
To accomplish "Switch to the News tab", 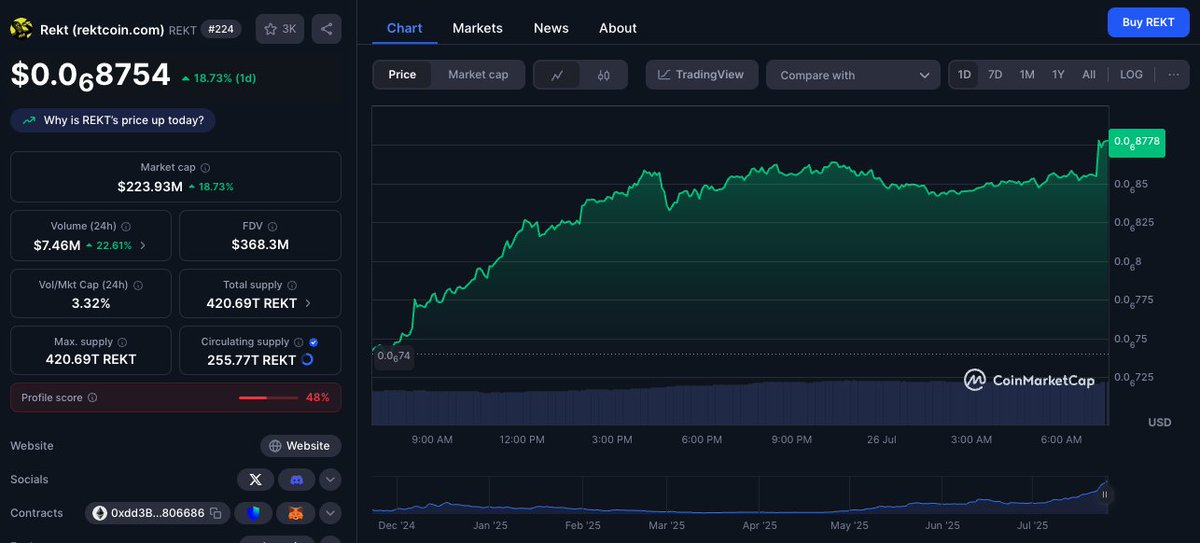I will (551, 28).
